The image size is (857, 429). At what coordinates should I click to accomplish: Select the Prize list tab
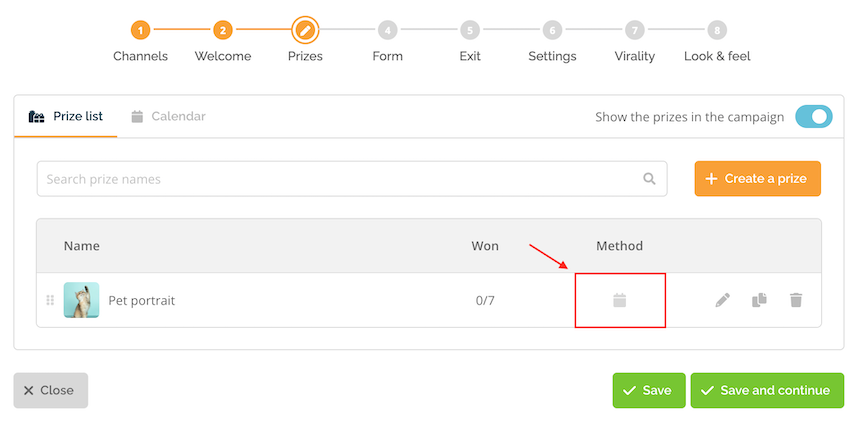click(x=66, y=116)
